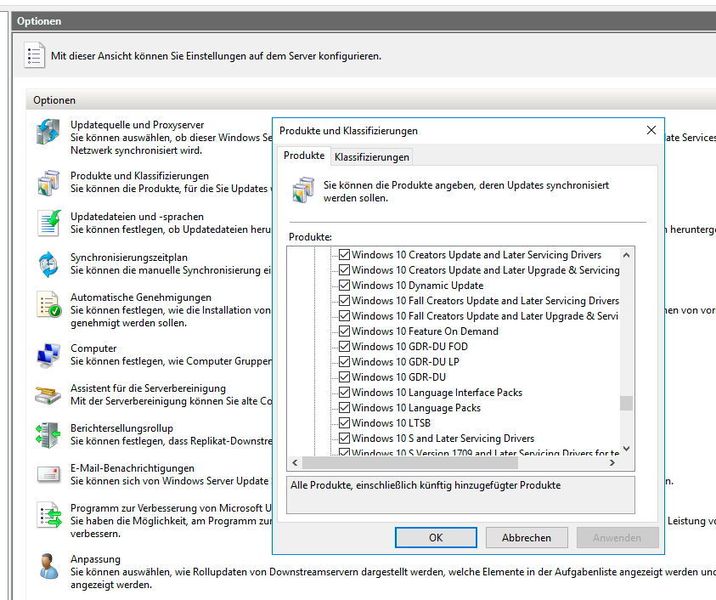Screen dimensions: 716x600
Task: Click the horizontal scrollbar thumb in product list
Action: pos(410,463)
